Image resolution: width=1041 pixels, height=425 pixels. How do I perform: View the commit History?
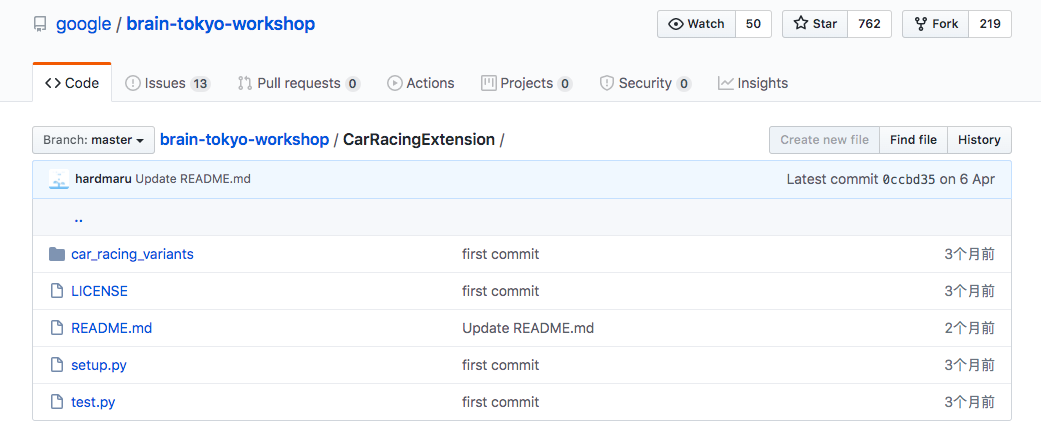(x=979, y=140)
